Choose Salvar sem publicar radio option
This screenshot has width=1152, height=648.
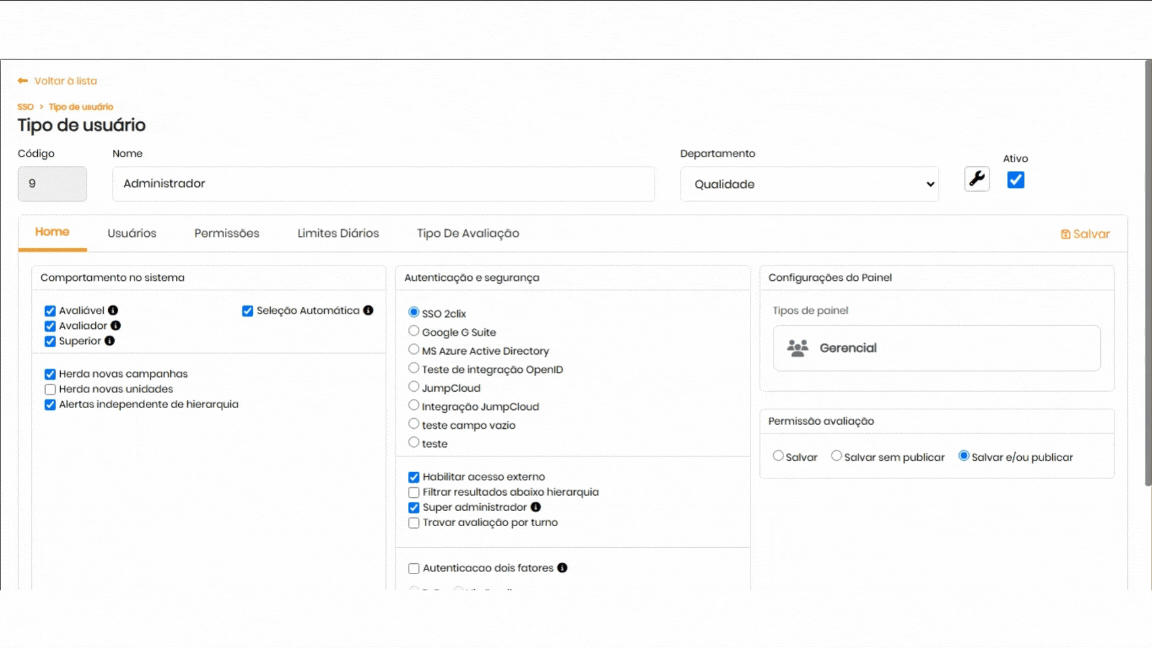click(837, 457)
